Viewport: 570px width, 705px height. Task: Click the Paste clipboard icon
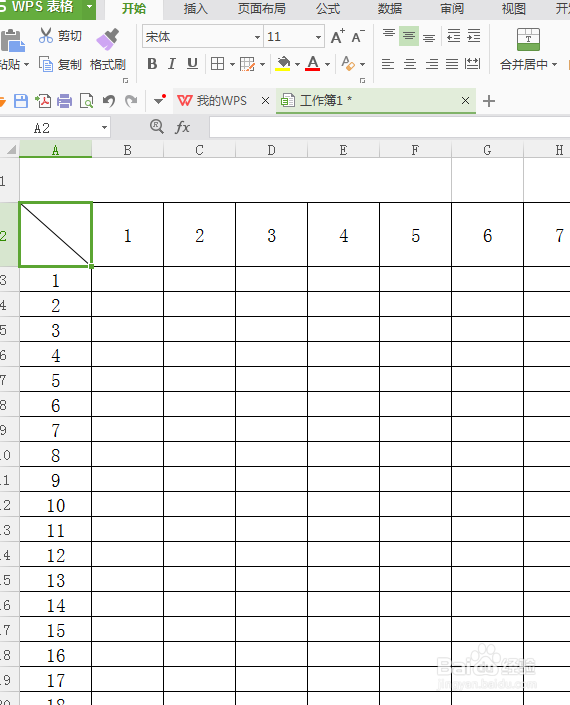point(13,41)
